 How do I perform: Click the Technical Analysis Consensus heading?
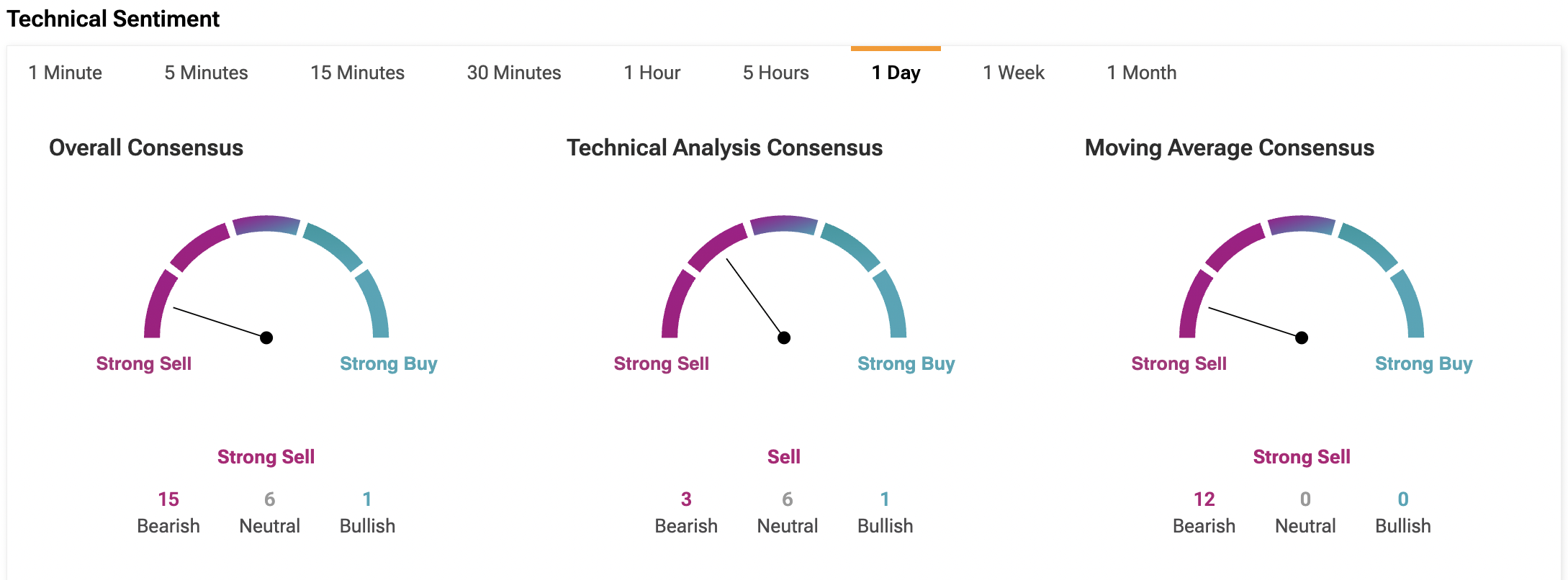click(x=724, y=148)
